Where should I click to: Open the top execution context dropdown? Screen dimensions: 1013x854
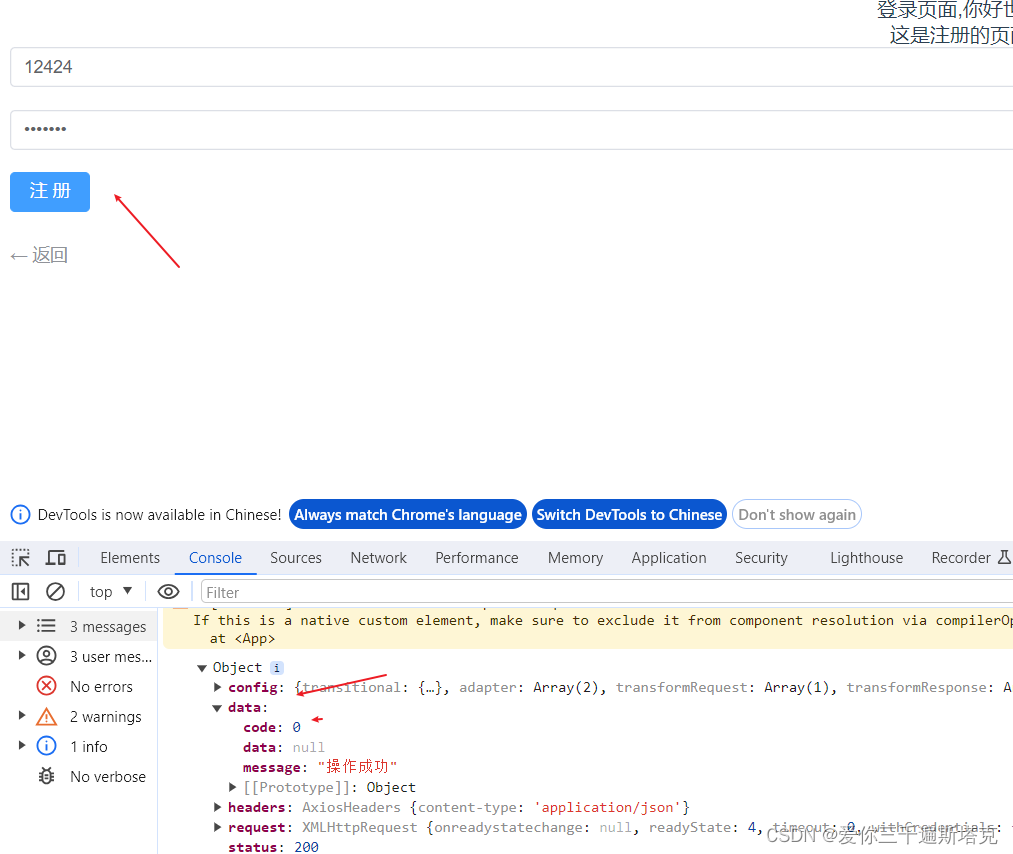point(110,591)
